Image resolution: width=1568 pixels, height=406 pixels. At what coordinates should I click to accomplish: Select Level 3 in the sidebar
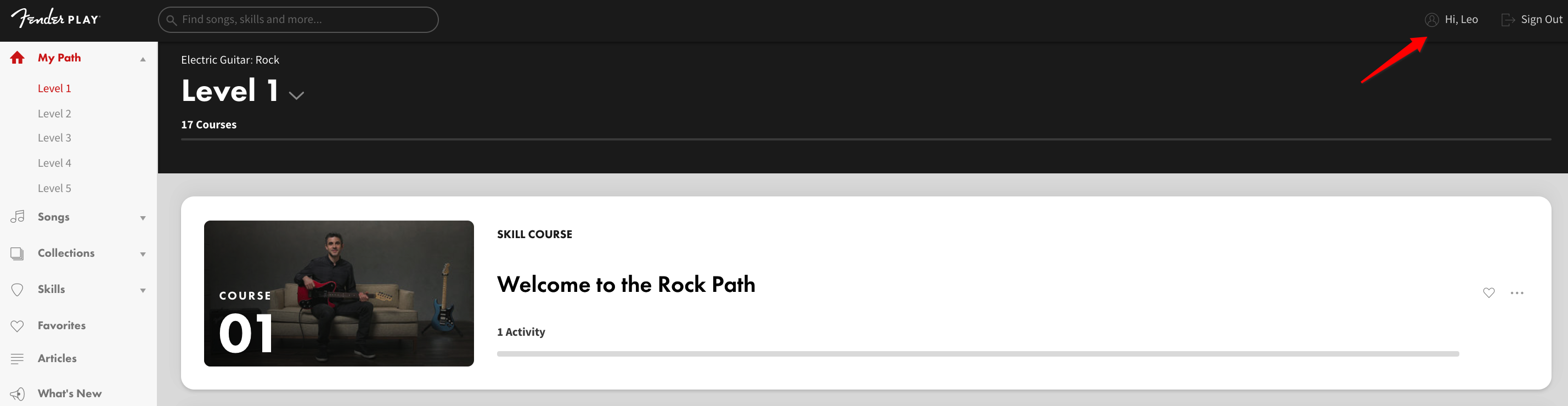pos(54,138)
